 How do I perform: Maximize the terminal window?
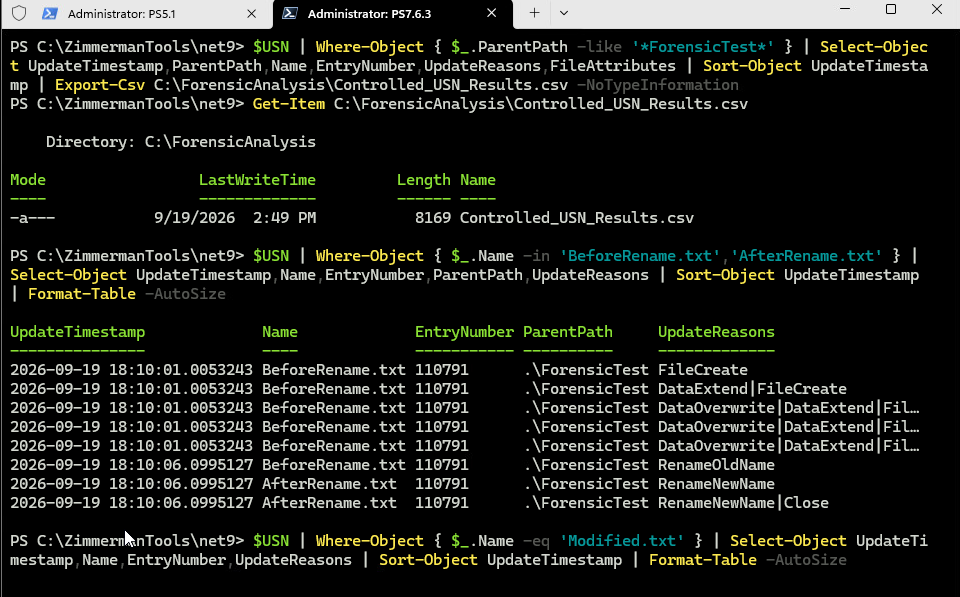pyautogui.click(x=891, y=9)
